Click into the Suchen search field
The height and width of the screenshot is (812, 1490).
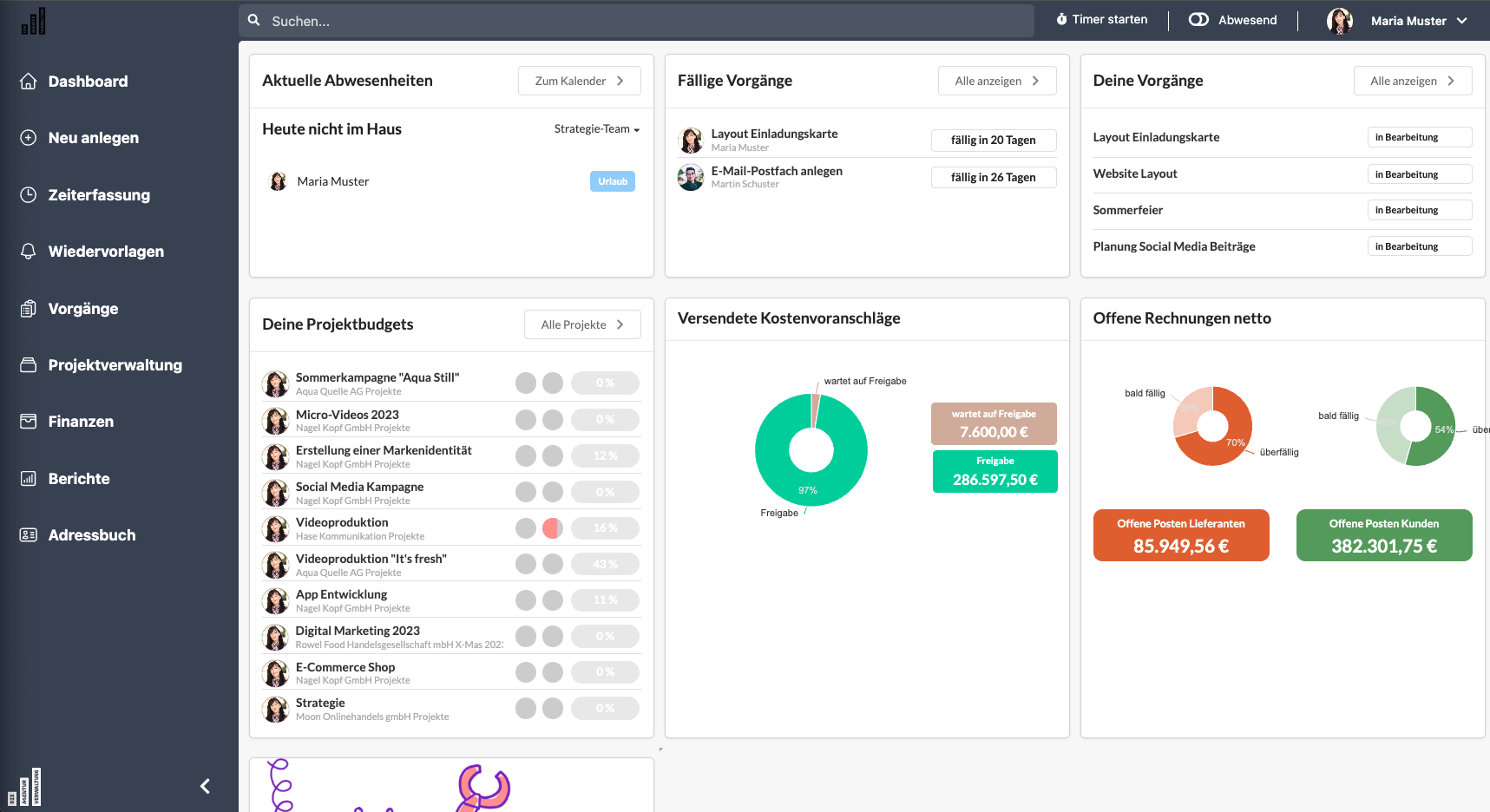[636, 21]
